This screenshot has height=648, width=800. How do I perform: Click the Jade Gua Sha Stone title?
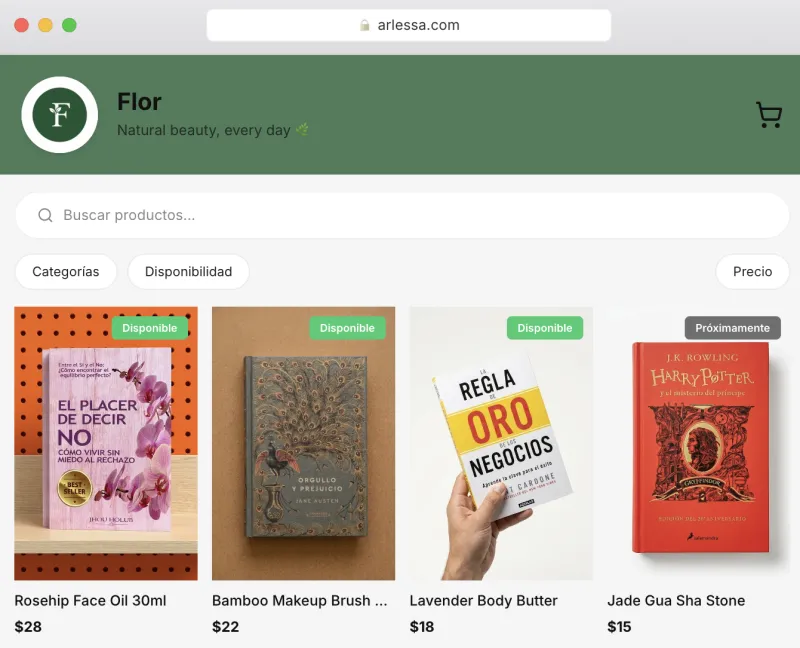pos(676,601)
